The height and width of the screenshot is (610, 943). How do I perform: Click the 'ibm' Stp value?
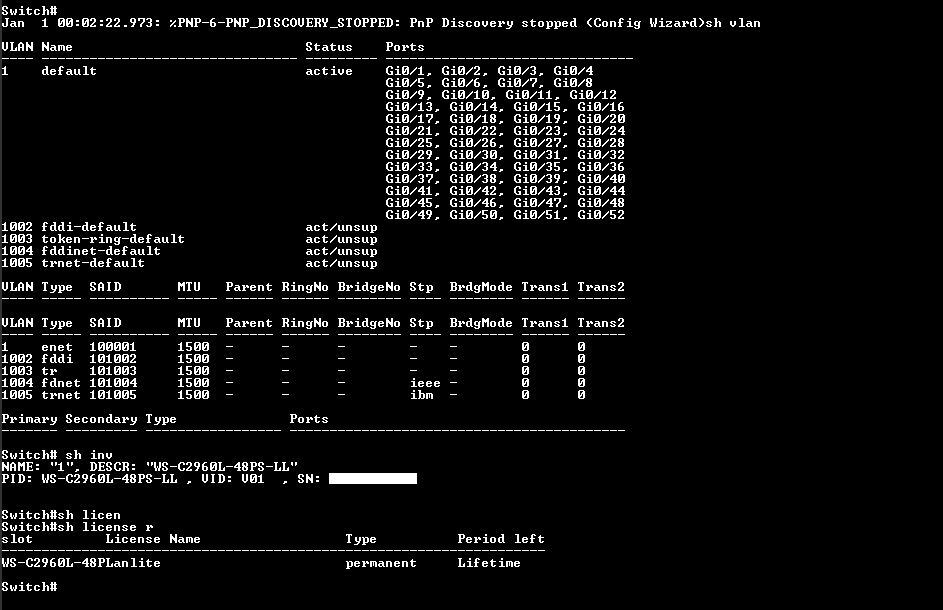click(x=422, y=395)
